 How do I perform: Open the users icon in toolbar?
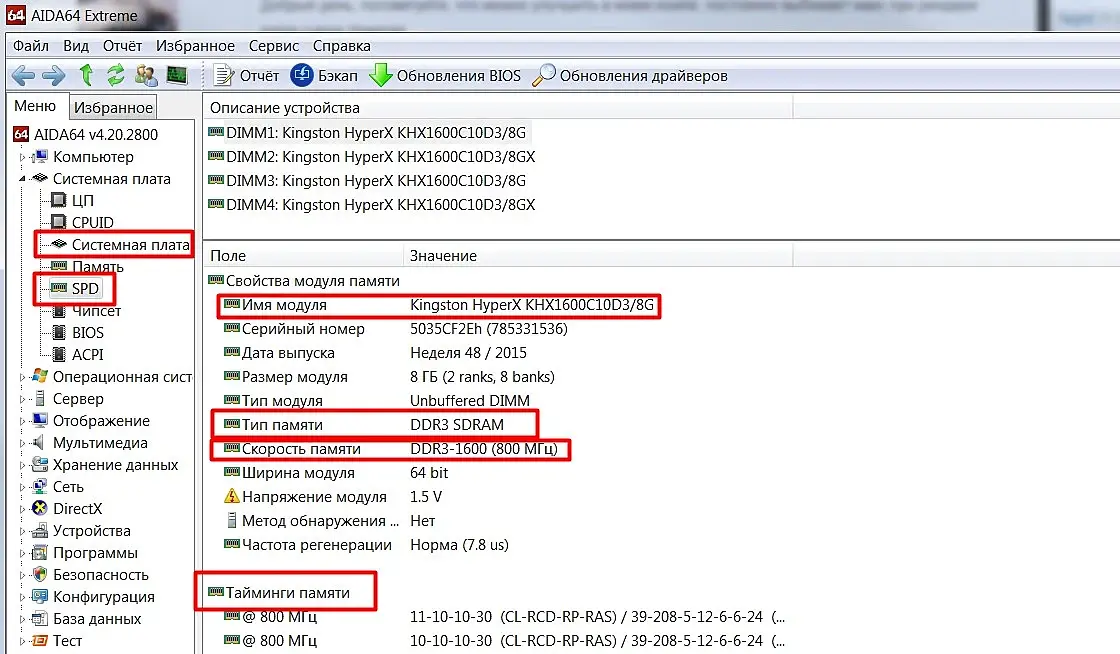click(x=146, y=75)
